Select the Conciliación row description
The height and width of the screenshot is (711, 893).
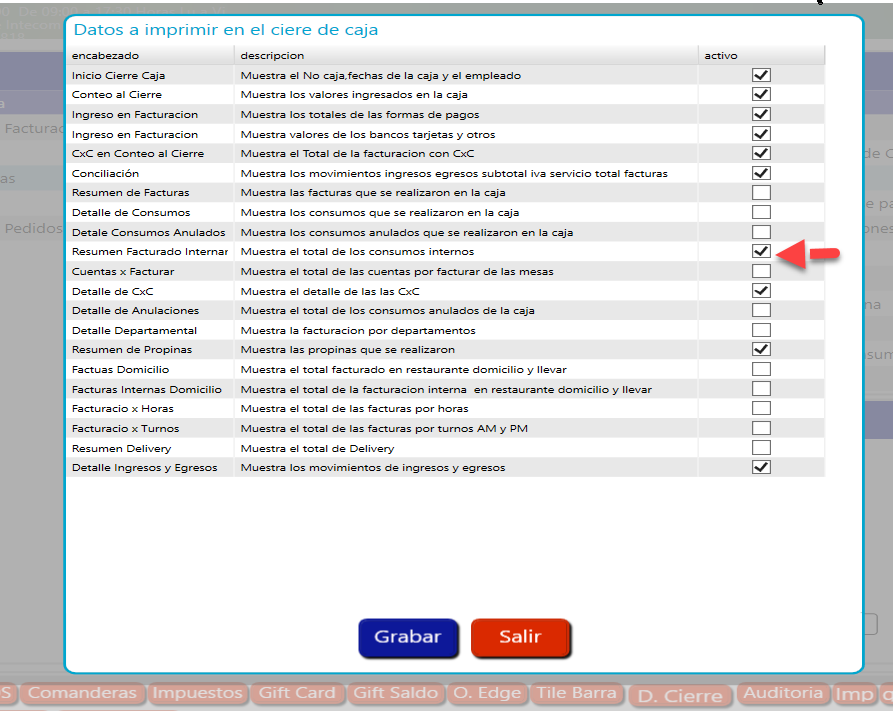point(454,173)
